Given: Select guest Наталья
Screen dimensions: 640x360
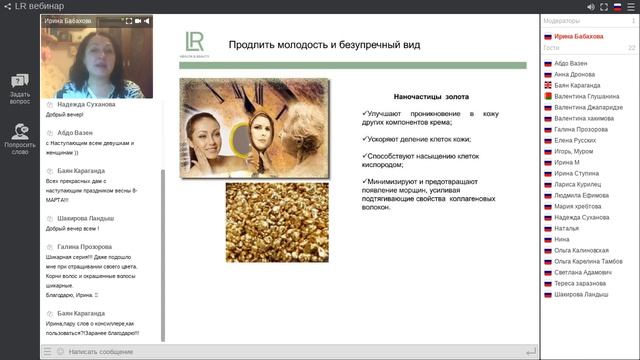Looking at the screenshot, I should (566, 229).
